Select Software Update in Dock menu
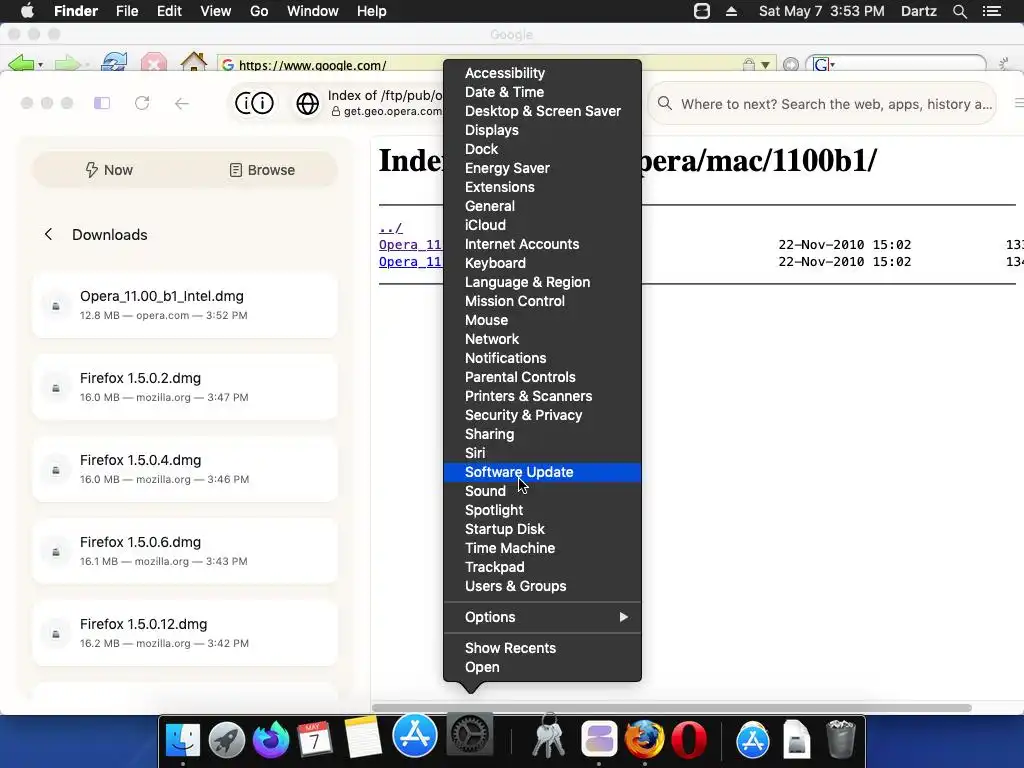This screenshot has height=768, width=1024. point(542,472)
